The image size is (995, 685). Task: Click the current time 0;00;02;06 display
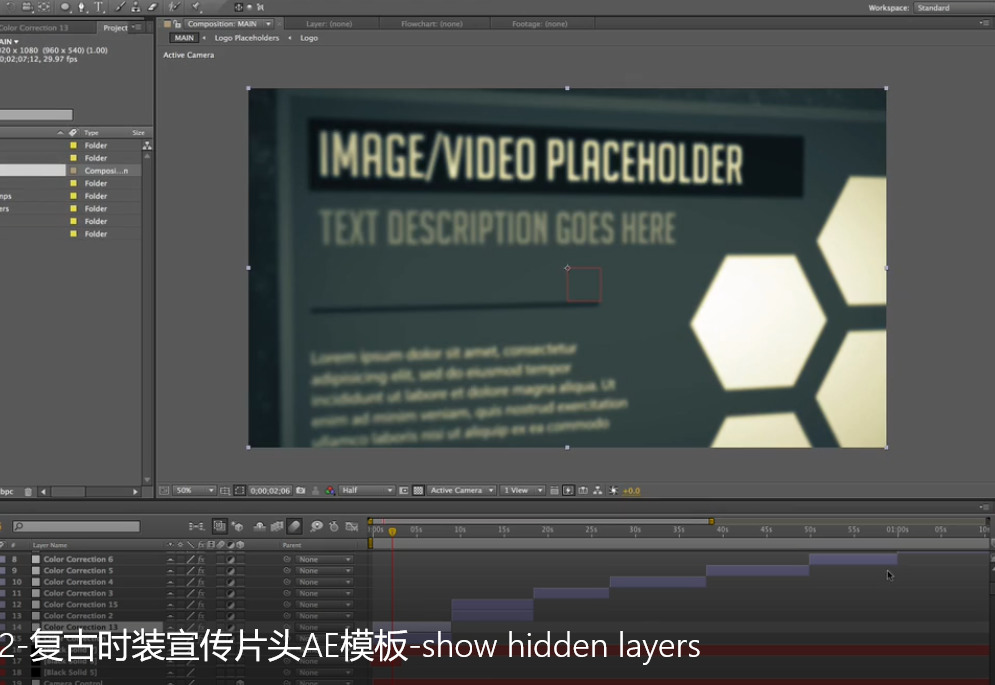pyautogui.click(x=270, y=491)
